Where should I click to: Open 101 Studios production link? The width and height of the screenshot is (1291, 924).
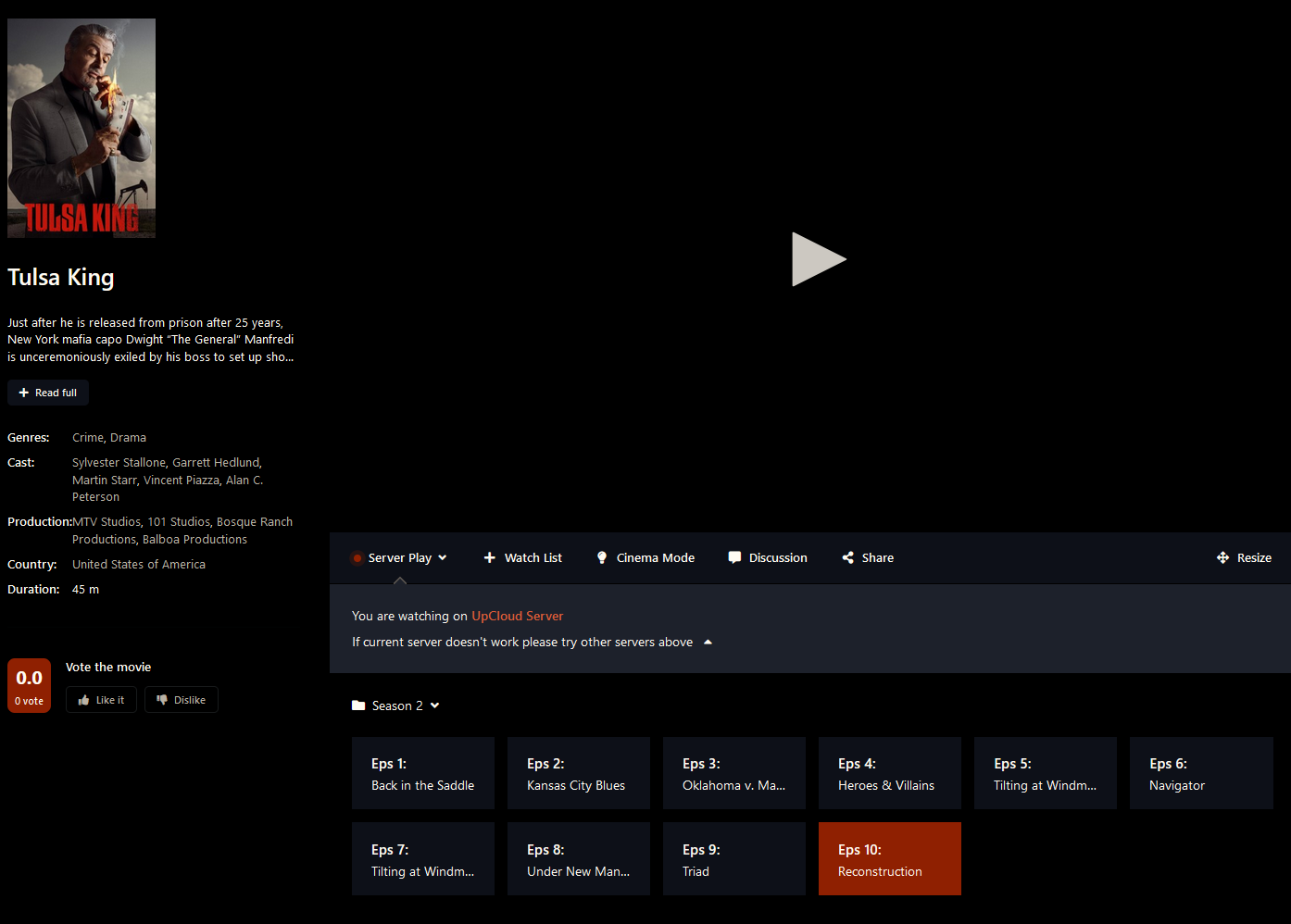pos(179,521)
